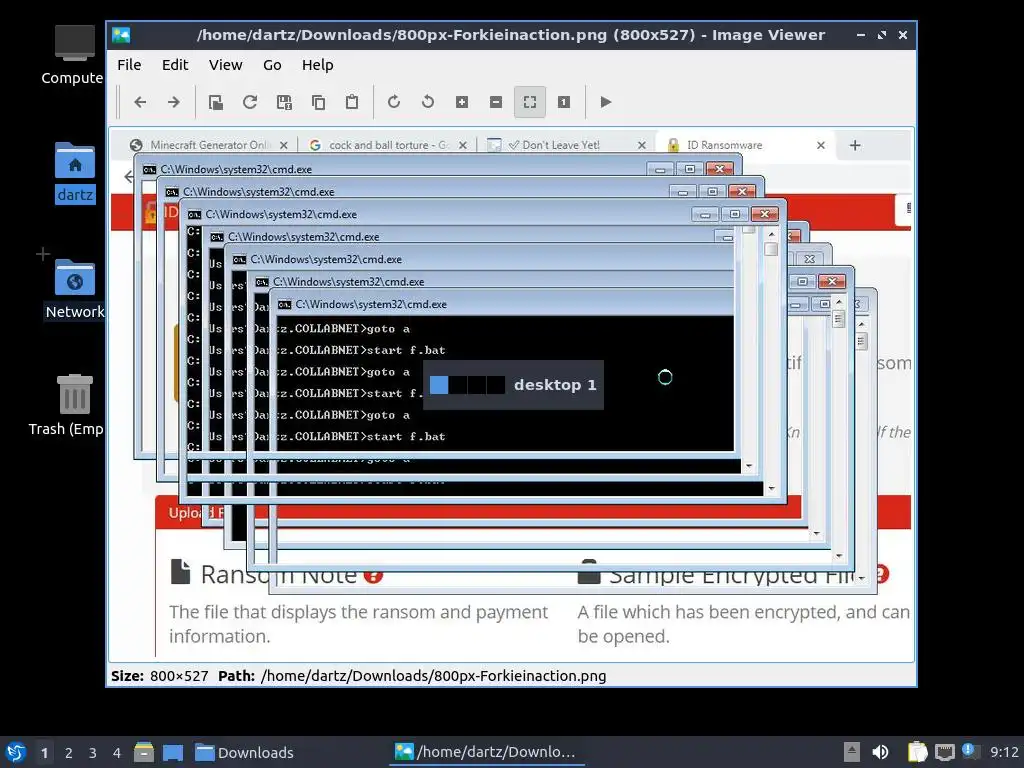
Task: Click the Save As toolbar icon
Action: (x=284, y=102)
